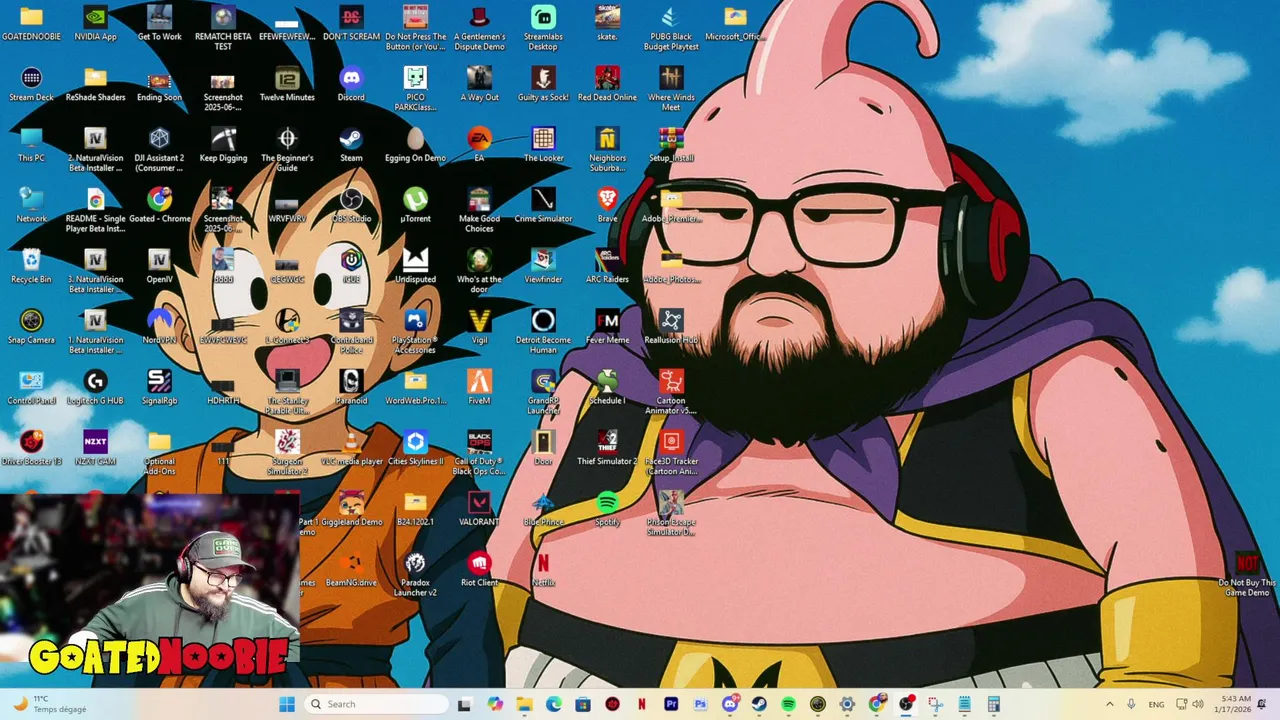The height and width of the screenshot is (720, 1280).
Task: Launch BeamNG.drive from the desktop
Action: [351, 571]
